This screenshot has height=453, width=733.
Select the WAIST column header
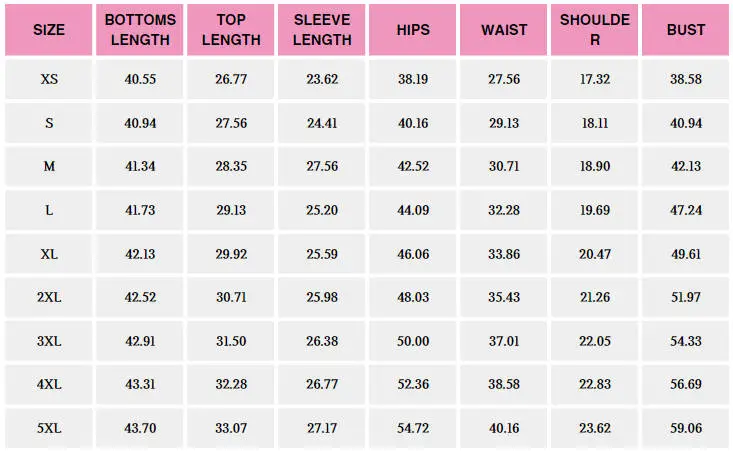pos(504,30)
